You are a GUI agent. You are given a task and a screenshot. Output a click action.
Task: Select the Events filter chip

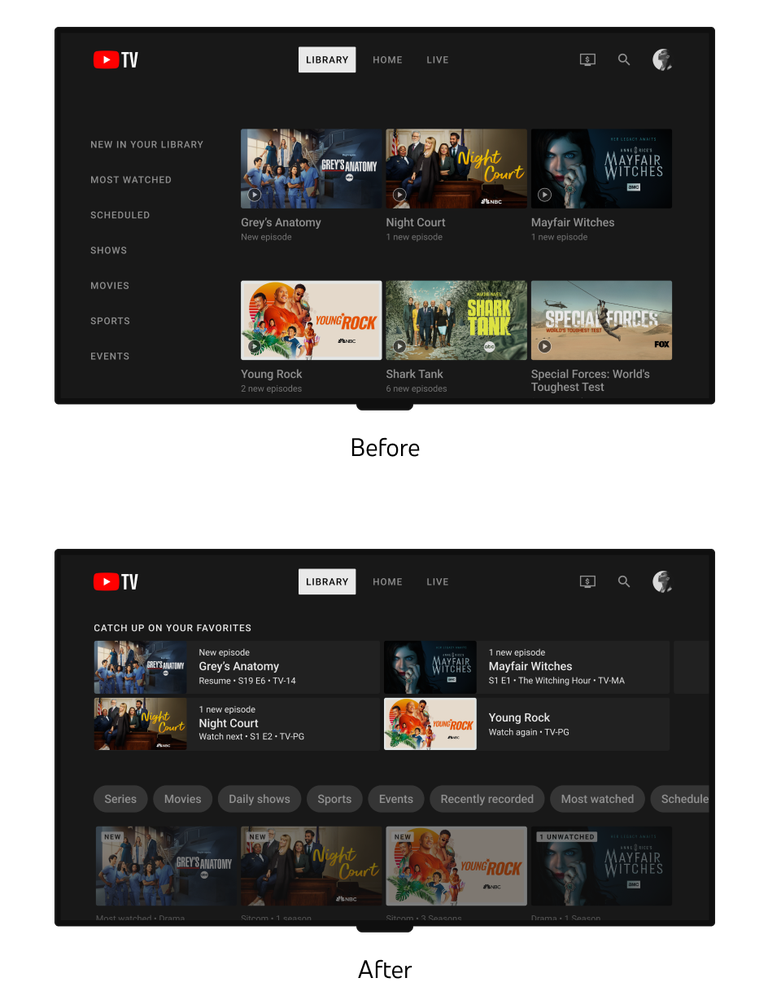395,799
